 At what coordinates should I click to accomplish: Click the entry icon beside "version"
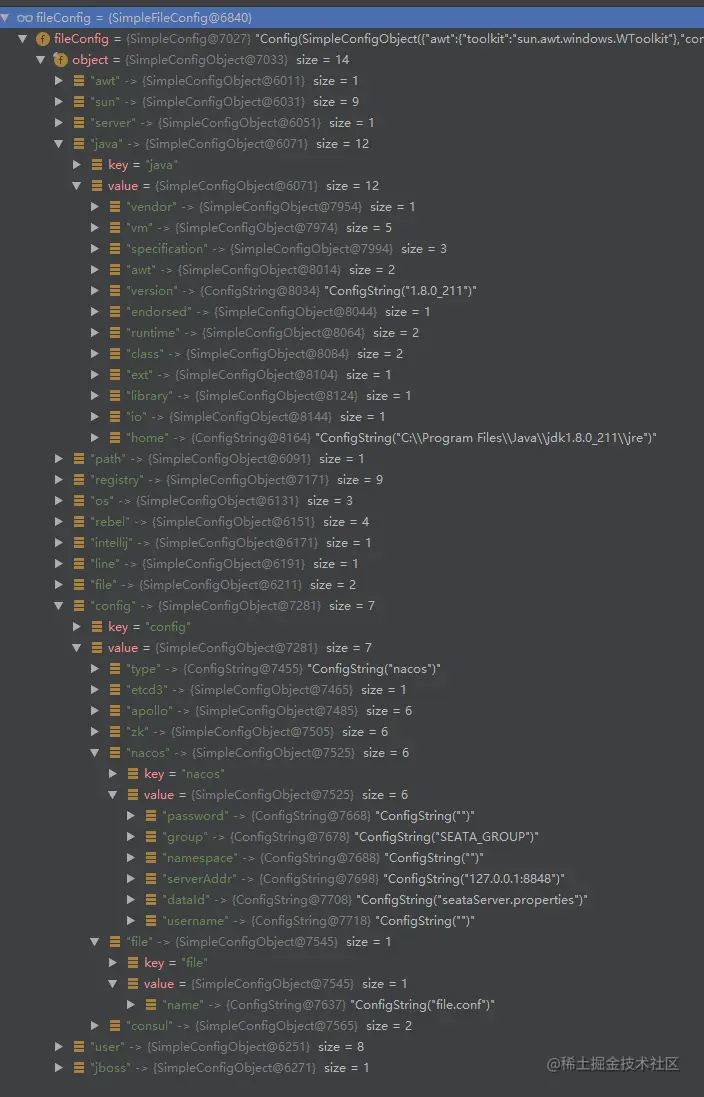(115, 290)
